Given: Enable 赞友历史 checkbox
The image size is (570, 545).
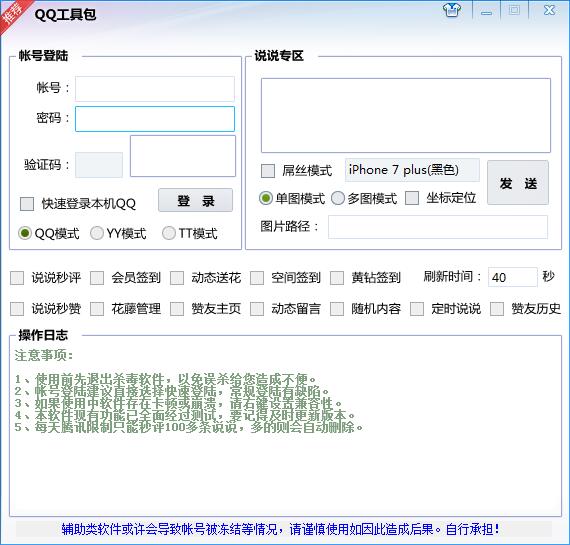Looking at the screenshot, I should (497, 309).
